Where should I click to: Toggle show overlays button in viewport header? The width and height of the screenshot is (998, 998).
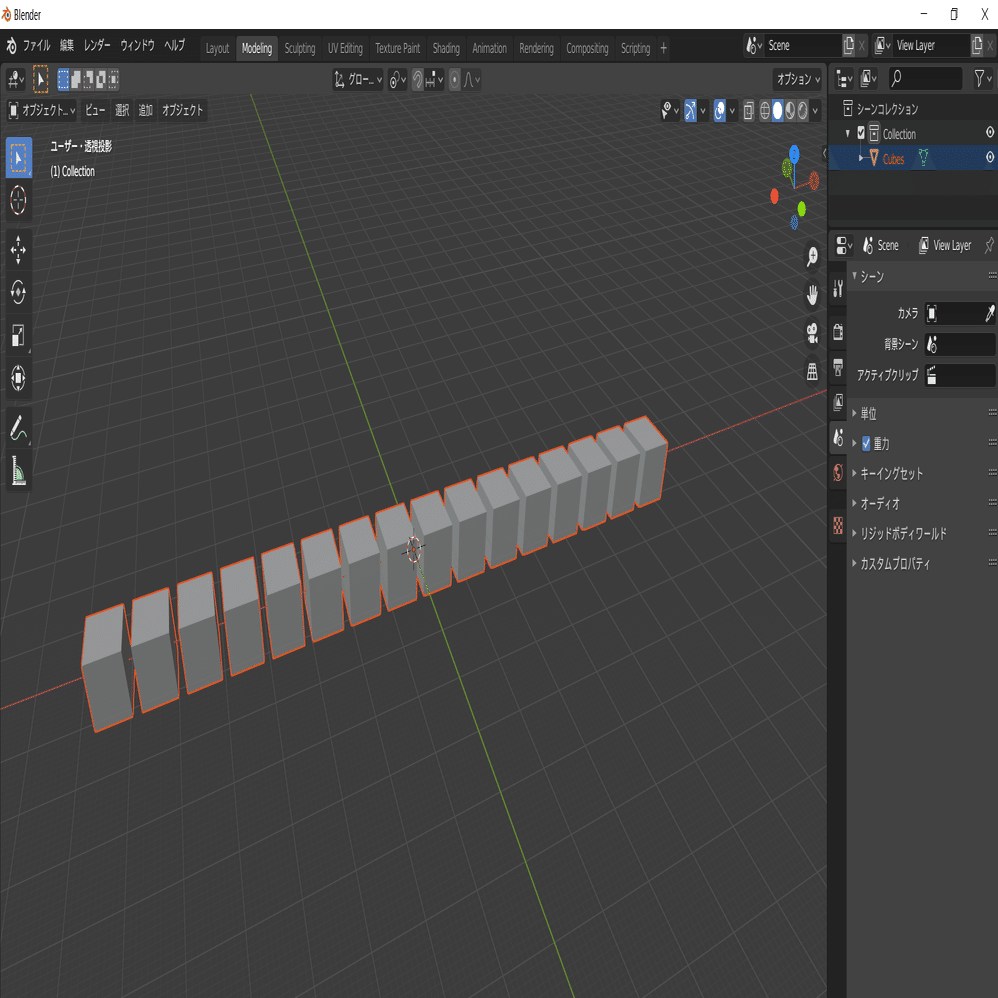click(719, 111)
